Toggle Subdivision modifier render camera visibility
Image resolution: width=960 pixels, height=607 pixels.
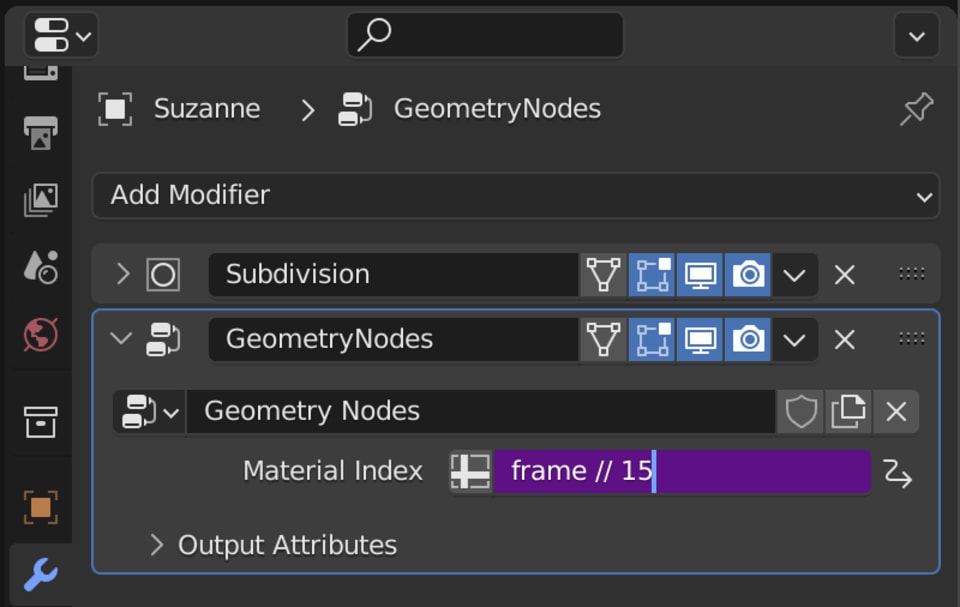[x=748, y=274]
